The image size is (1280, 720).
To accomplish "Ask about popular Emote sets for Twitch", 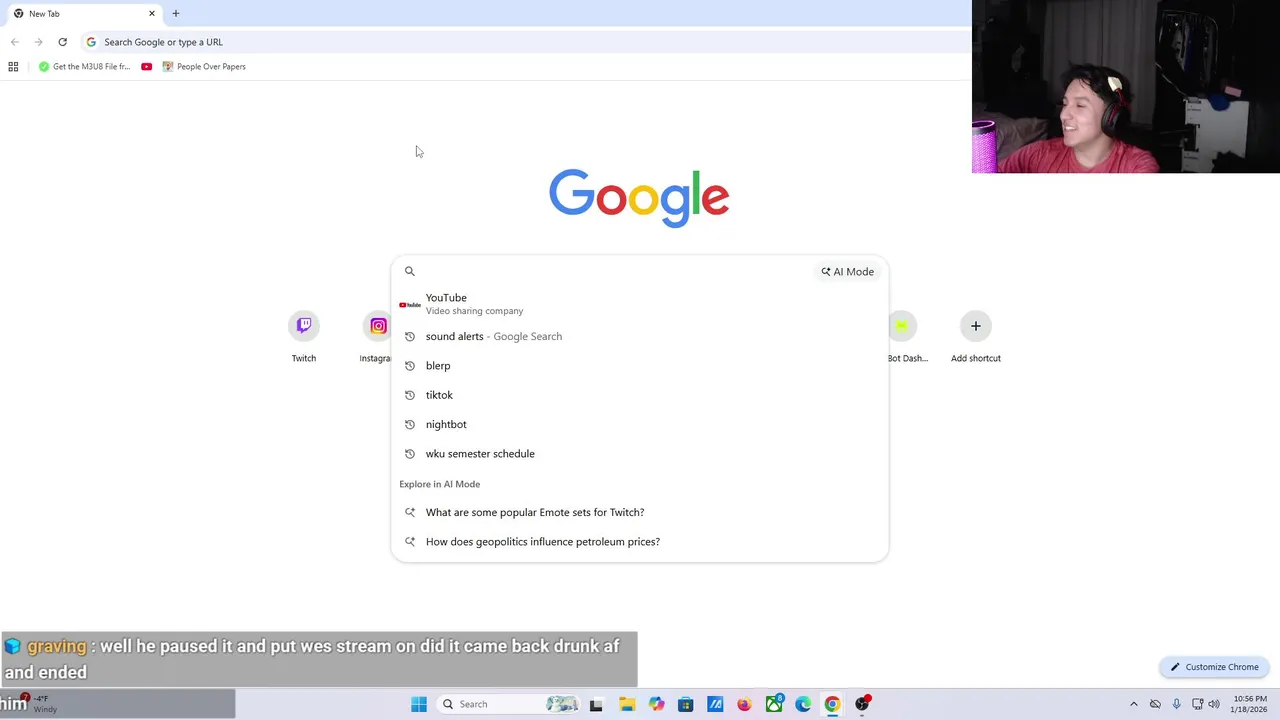I will (x=639, y=512).
